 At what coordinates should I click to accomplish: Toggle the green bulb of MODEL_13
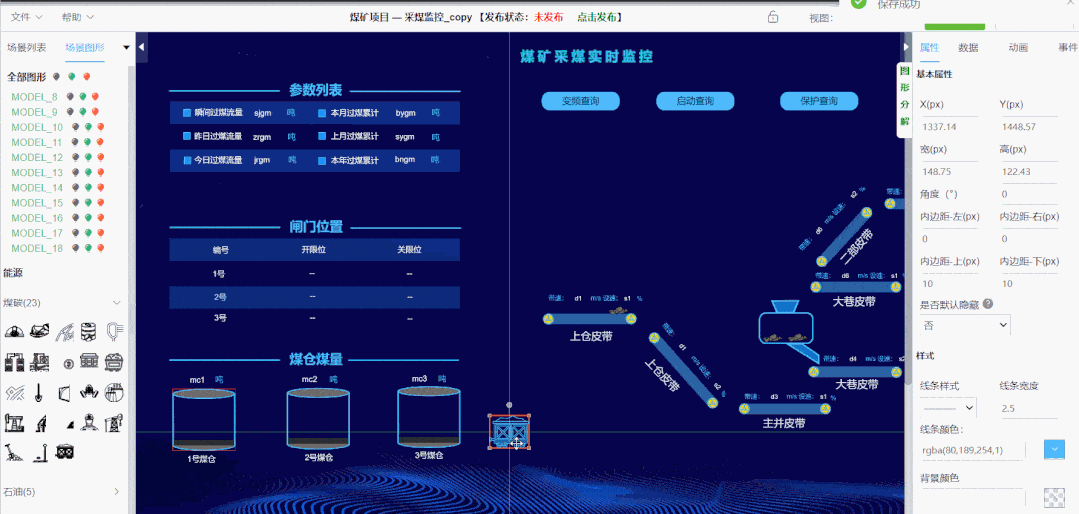point(87,173)
